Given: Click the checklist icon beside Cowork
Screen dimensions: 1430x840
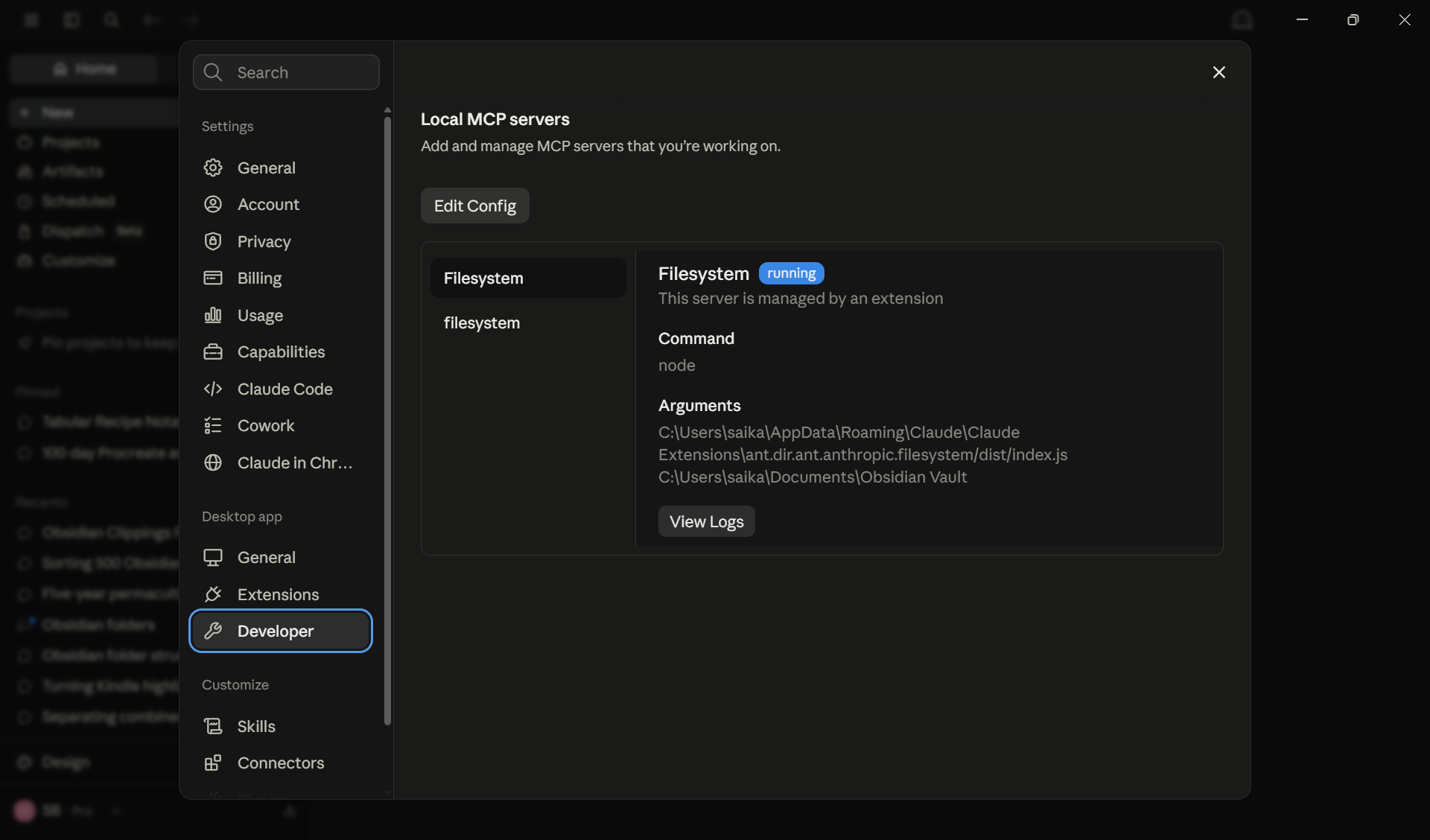Looking at the screenshot, I should (213, 425).
